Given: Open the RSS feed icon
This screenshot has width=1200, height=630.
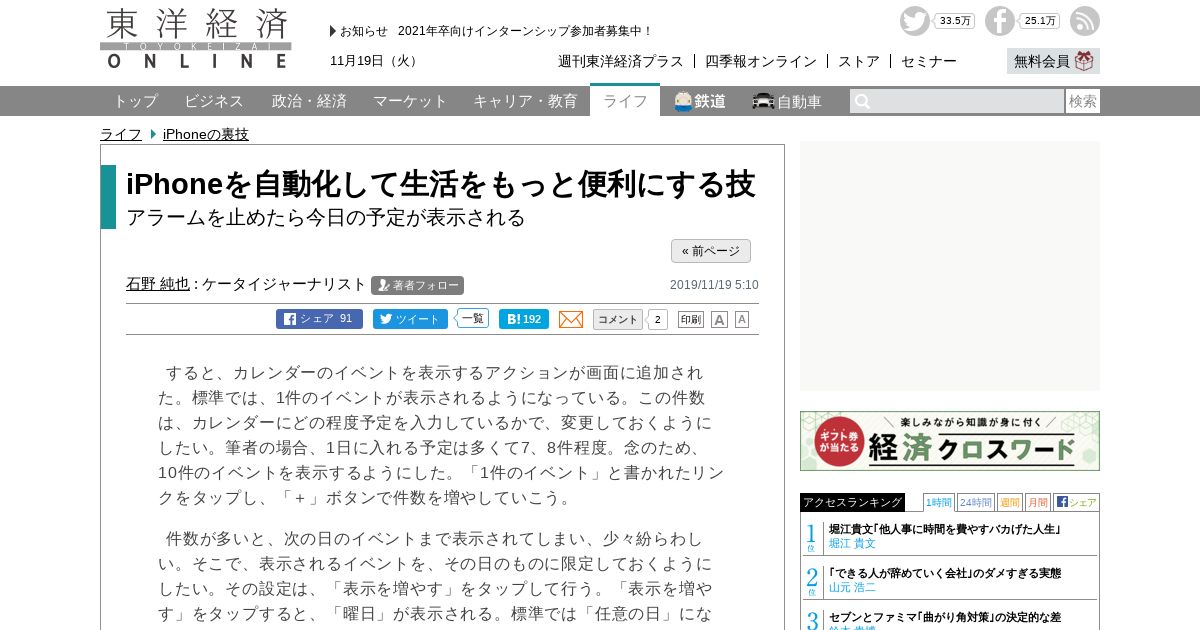Looking at the screenshot, I should tap(1085, 21).
